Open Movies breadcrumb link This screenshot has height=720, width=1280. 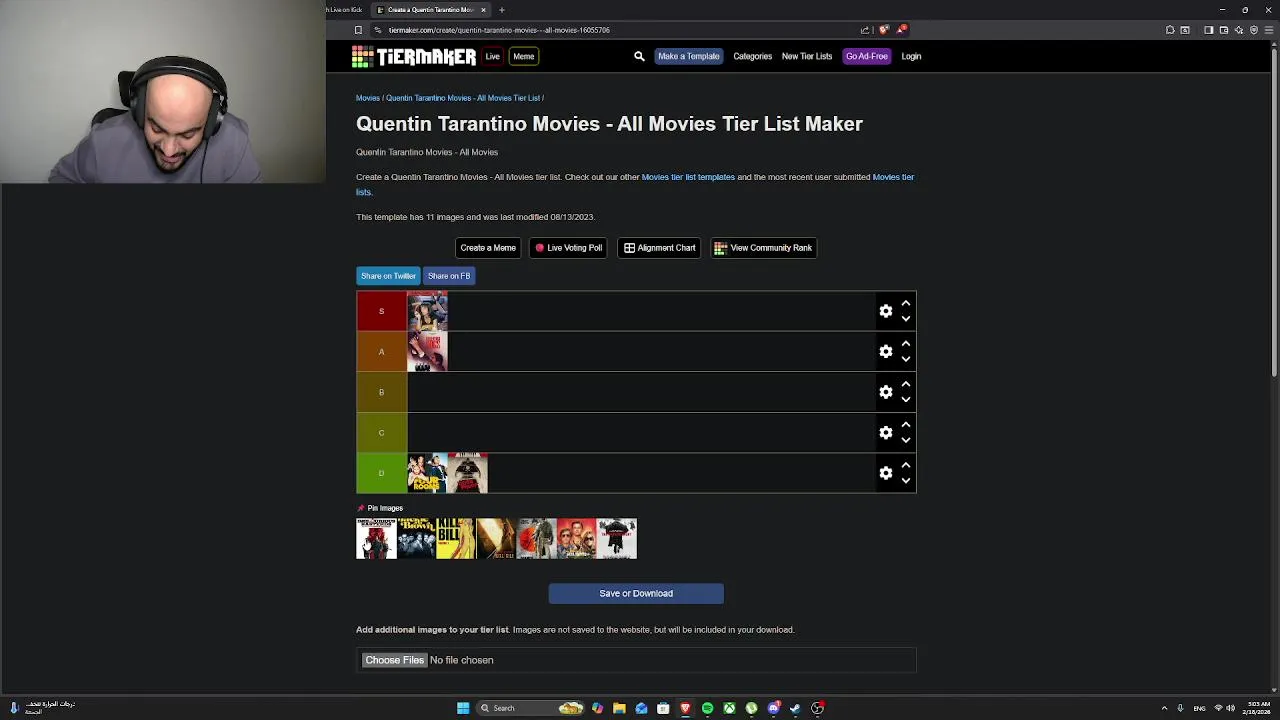[x=367, y=98]
